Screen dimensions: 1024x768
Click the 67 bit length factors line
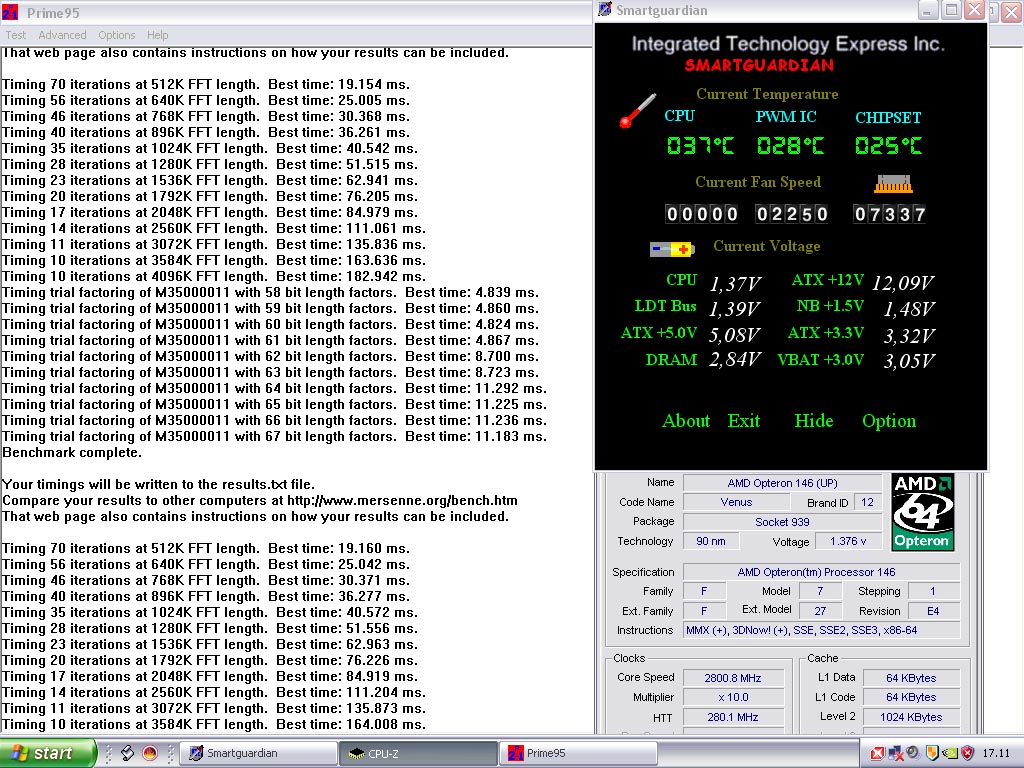tap(274, 436)
